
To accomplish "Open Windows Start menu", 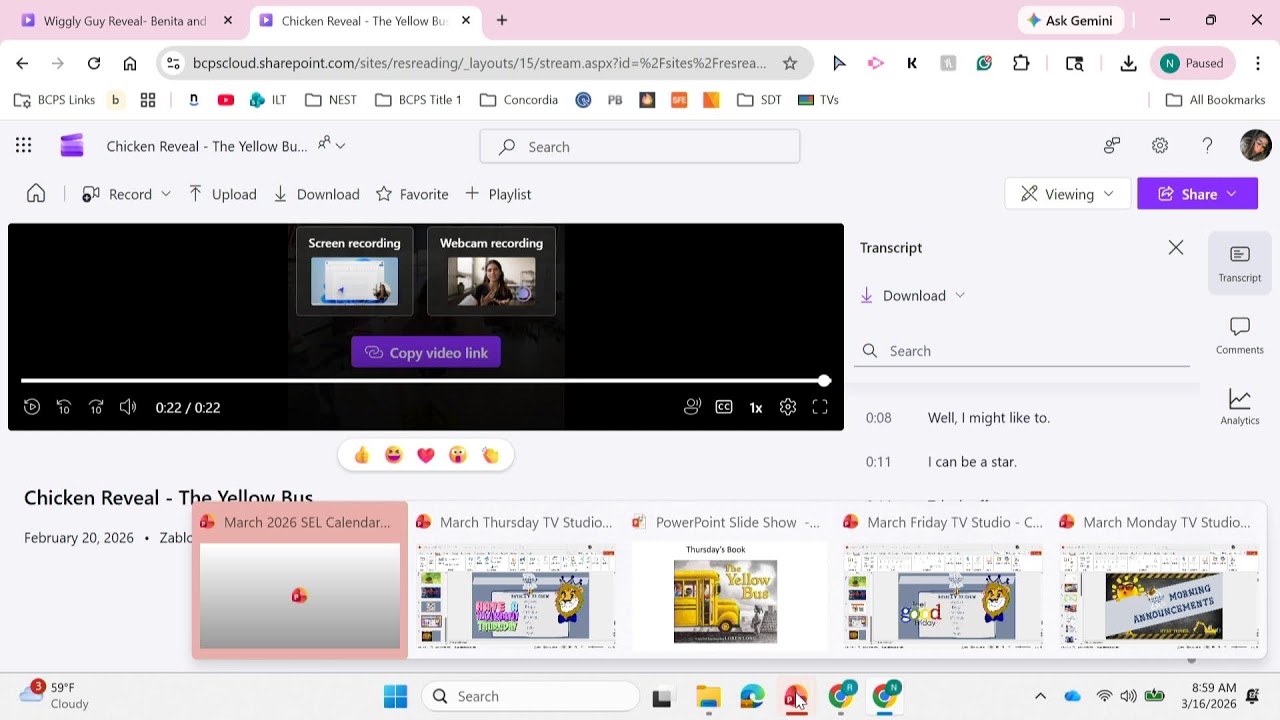I will (x=395, y=696).
